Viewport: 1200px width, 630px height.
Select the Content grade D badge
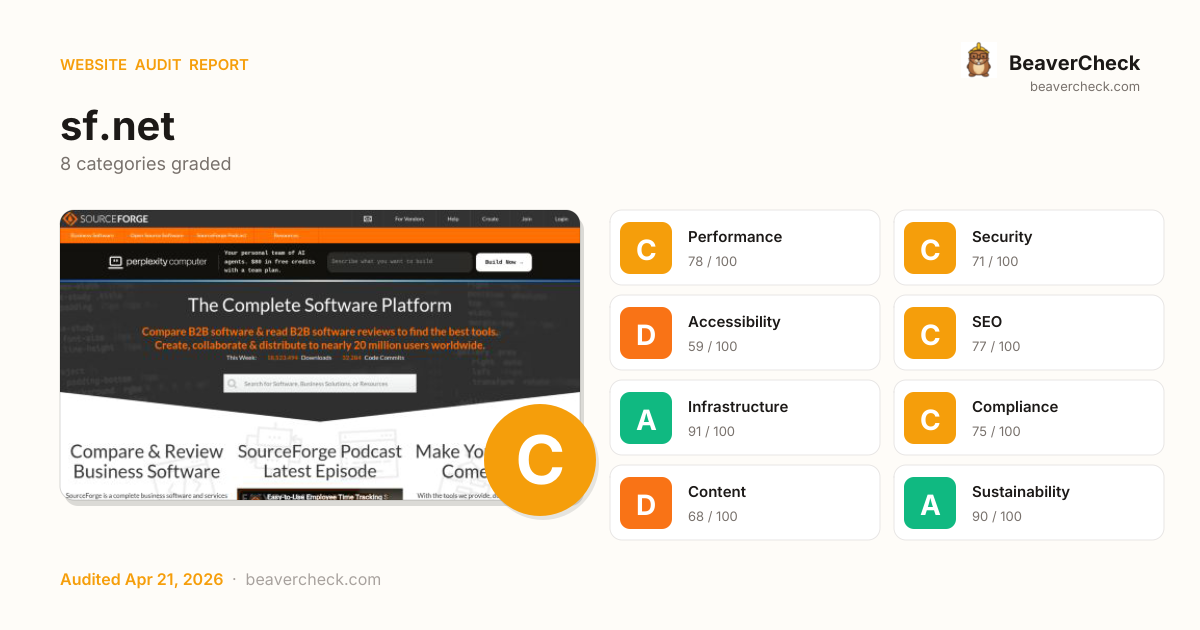click(646, 503)
